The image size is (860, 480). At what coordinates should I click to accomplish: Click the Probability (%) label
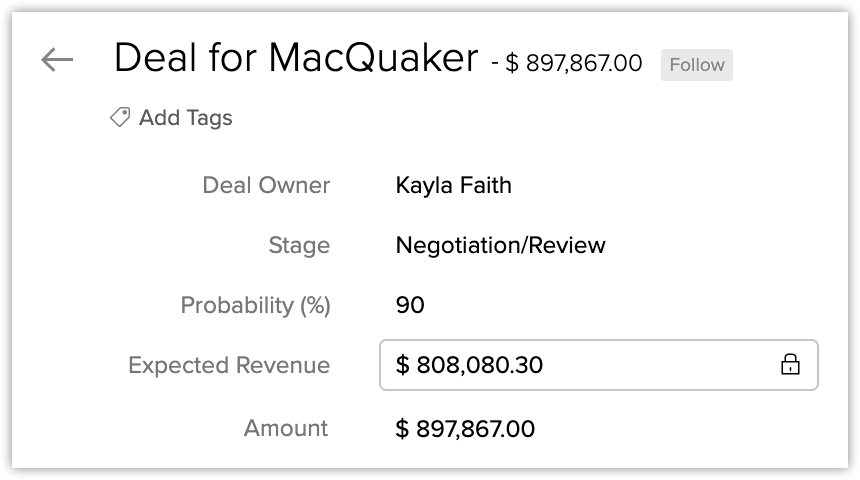255,305
